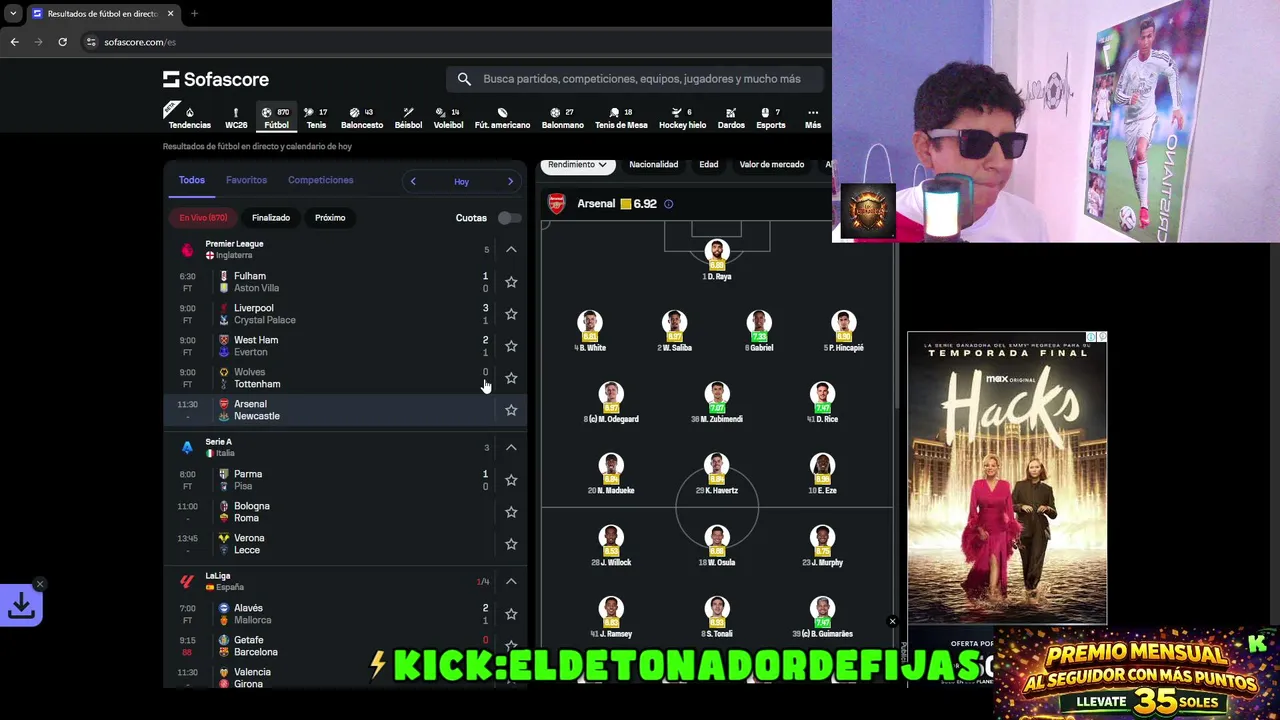Screen dimensions: 1280x720
Task: Click the Arsenal rating info icon
Action: [668, 204]
